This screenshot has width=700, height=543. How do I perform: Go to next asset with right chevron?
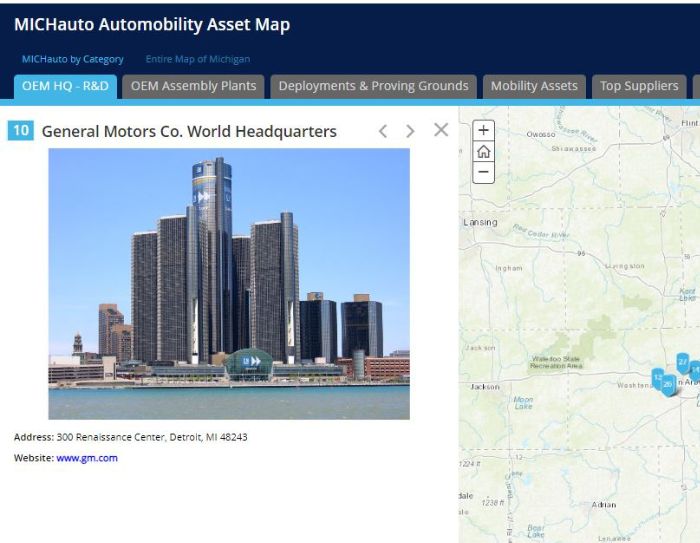pyautogui.click(x=410, y=131)
